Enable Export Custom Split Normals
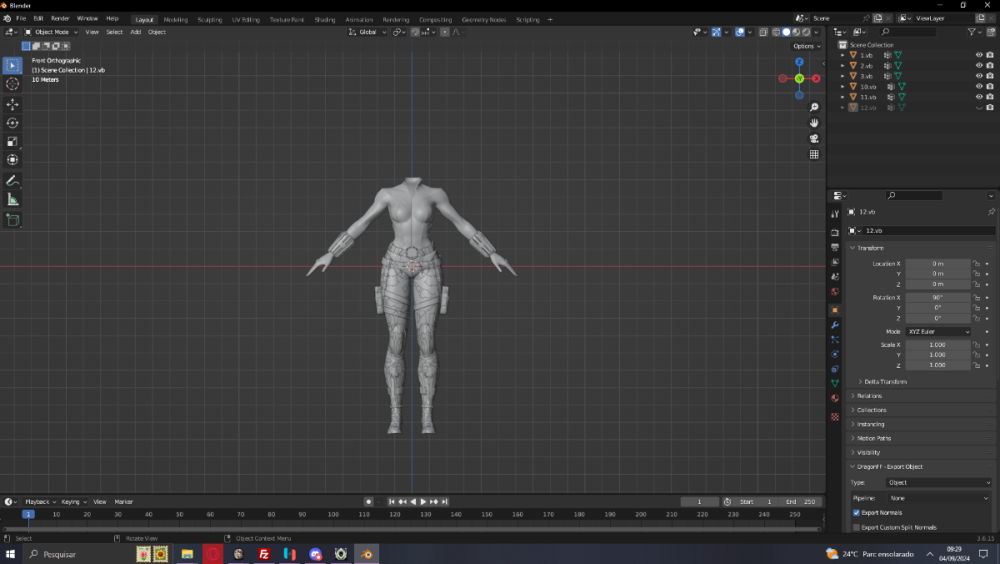The image size is (1000, 564). [x=856, y=527]
